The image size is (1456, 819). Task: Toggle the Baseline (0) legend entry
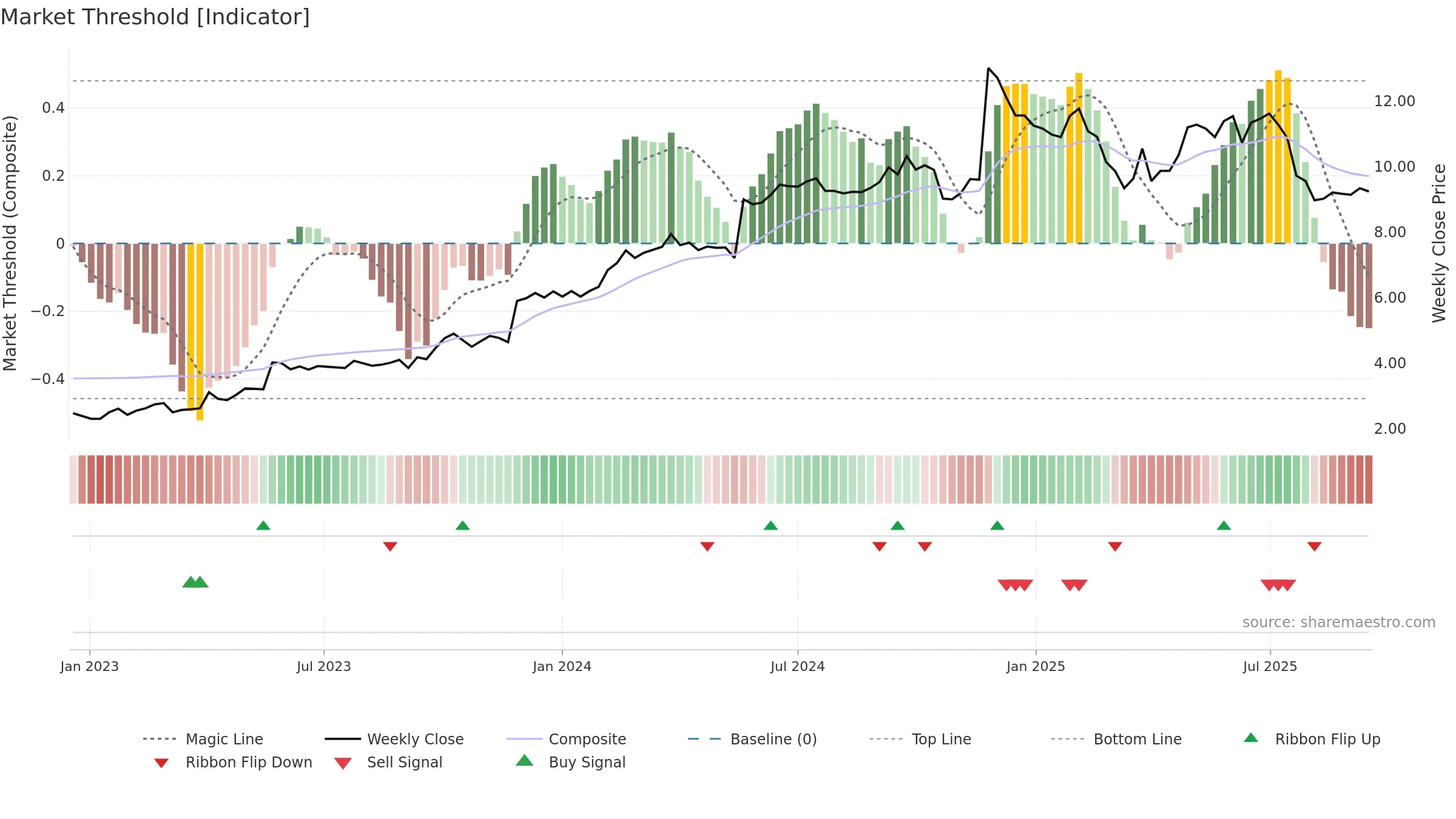752,739
